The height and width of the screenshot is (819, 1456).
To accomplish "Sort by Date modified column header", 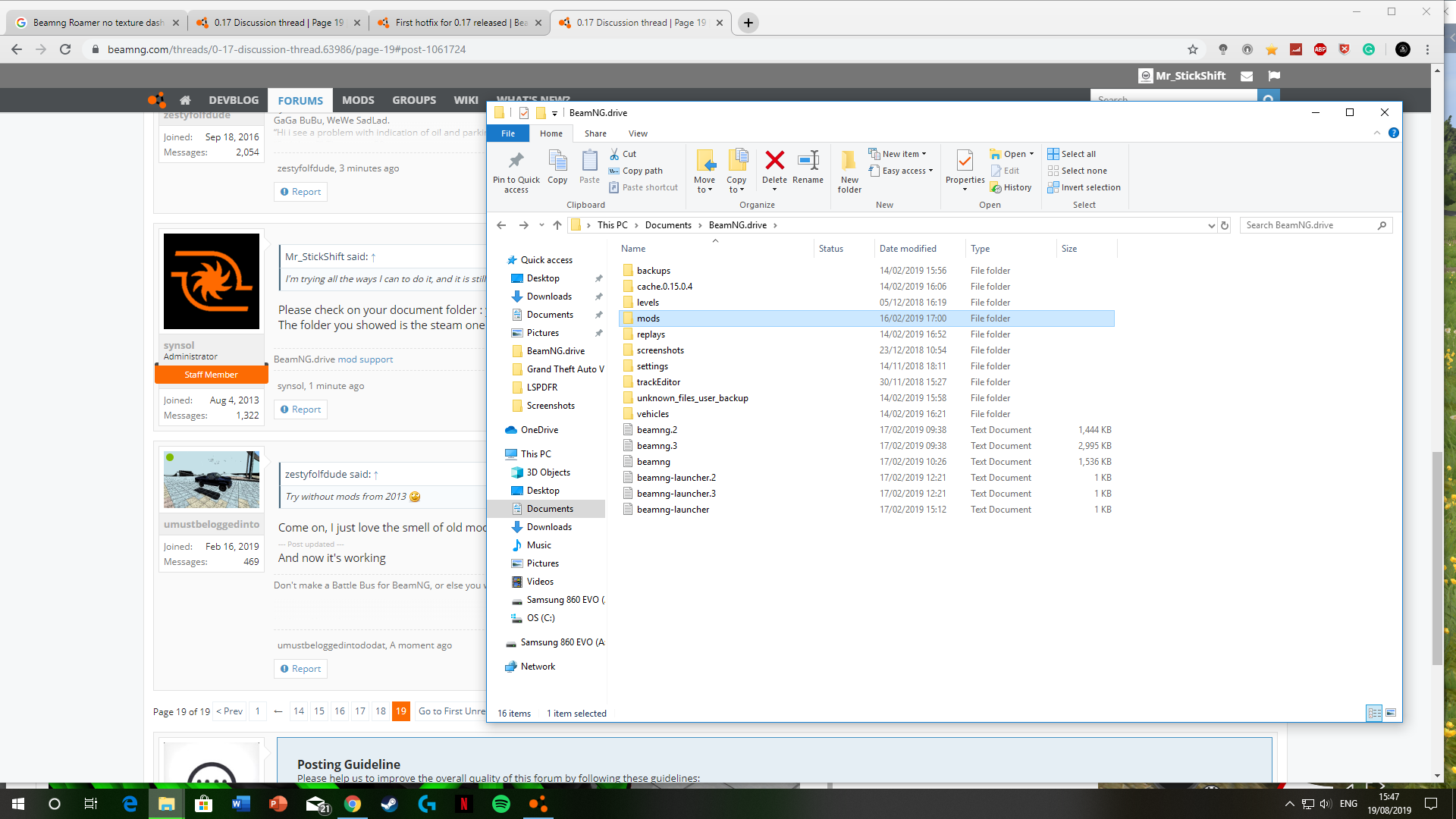I will pyautogui.click(x=908, y=249).
